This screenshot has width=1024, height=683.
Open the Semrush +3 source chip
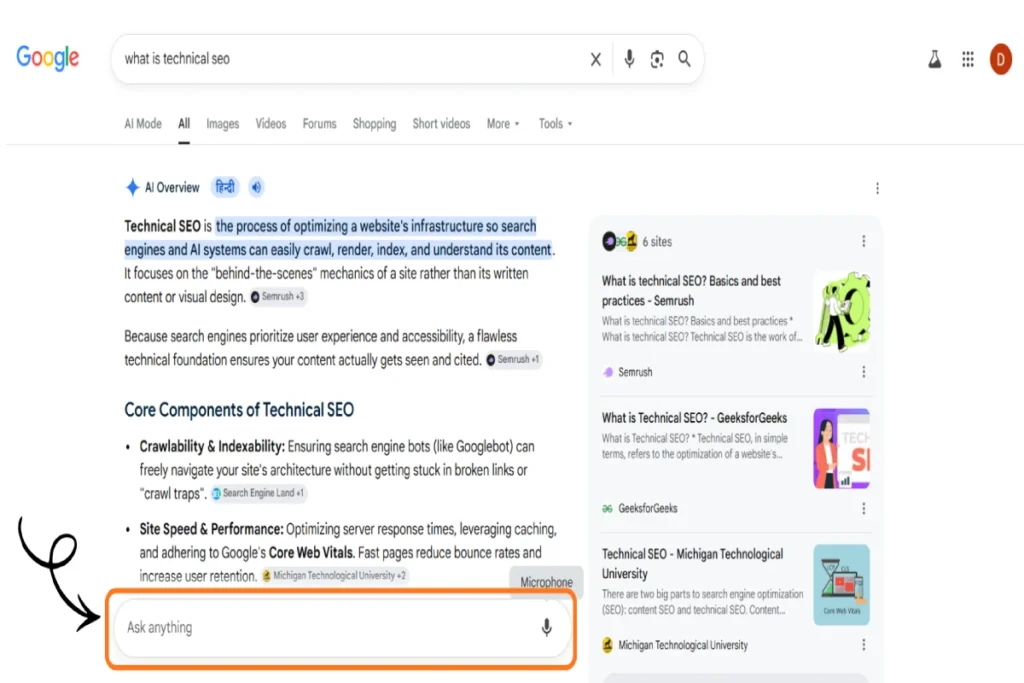(278, 296)
